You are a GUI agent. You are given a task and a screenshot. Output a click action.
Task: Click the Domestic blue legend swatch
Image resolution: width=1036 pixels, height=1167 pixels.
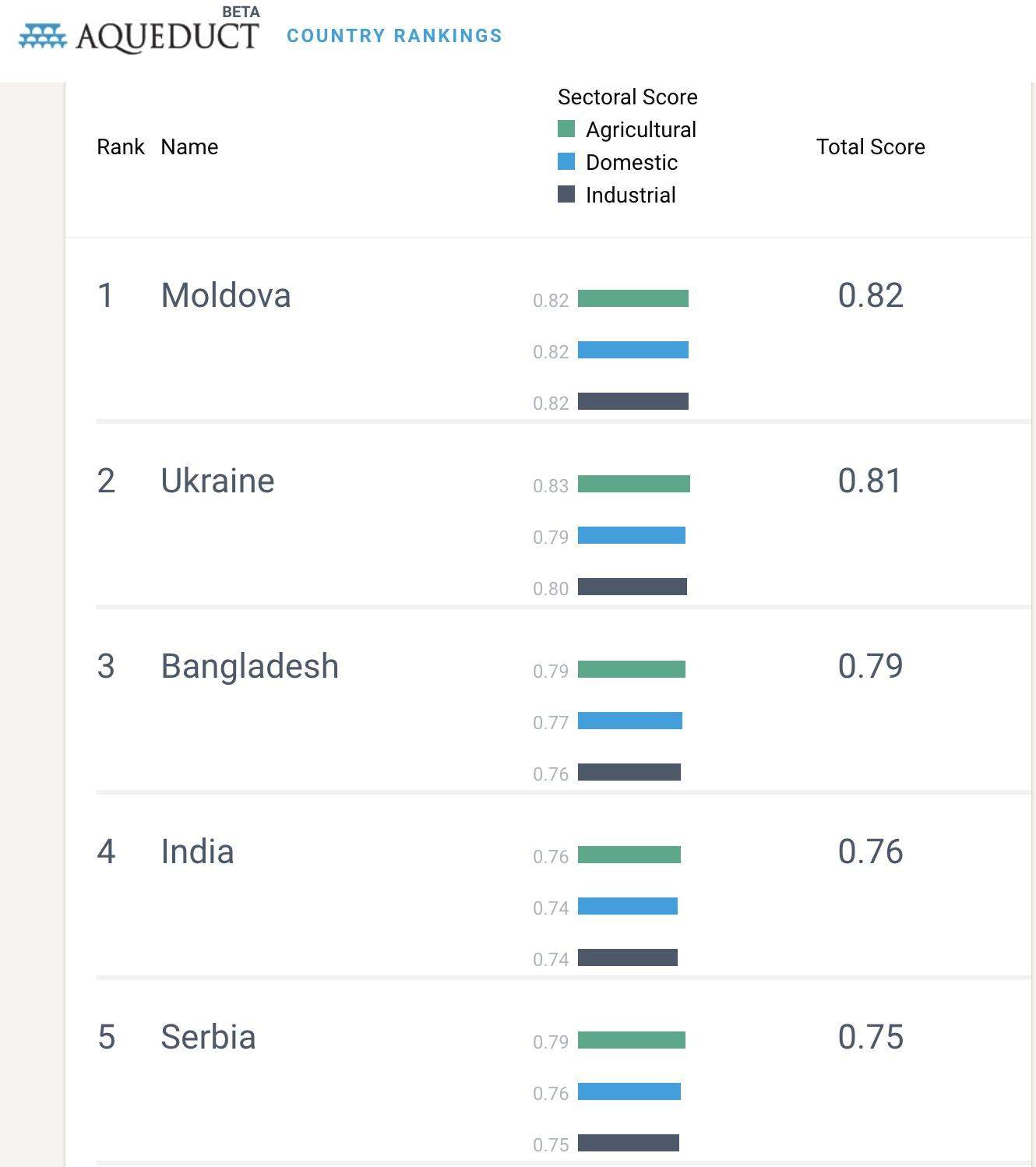pos(566,161)
